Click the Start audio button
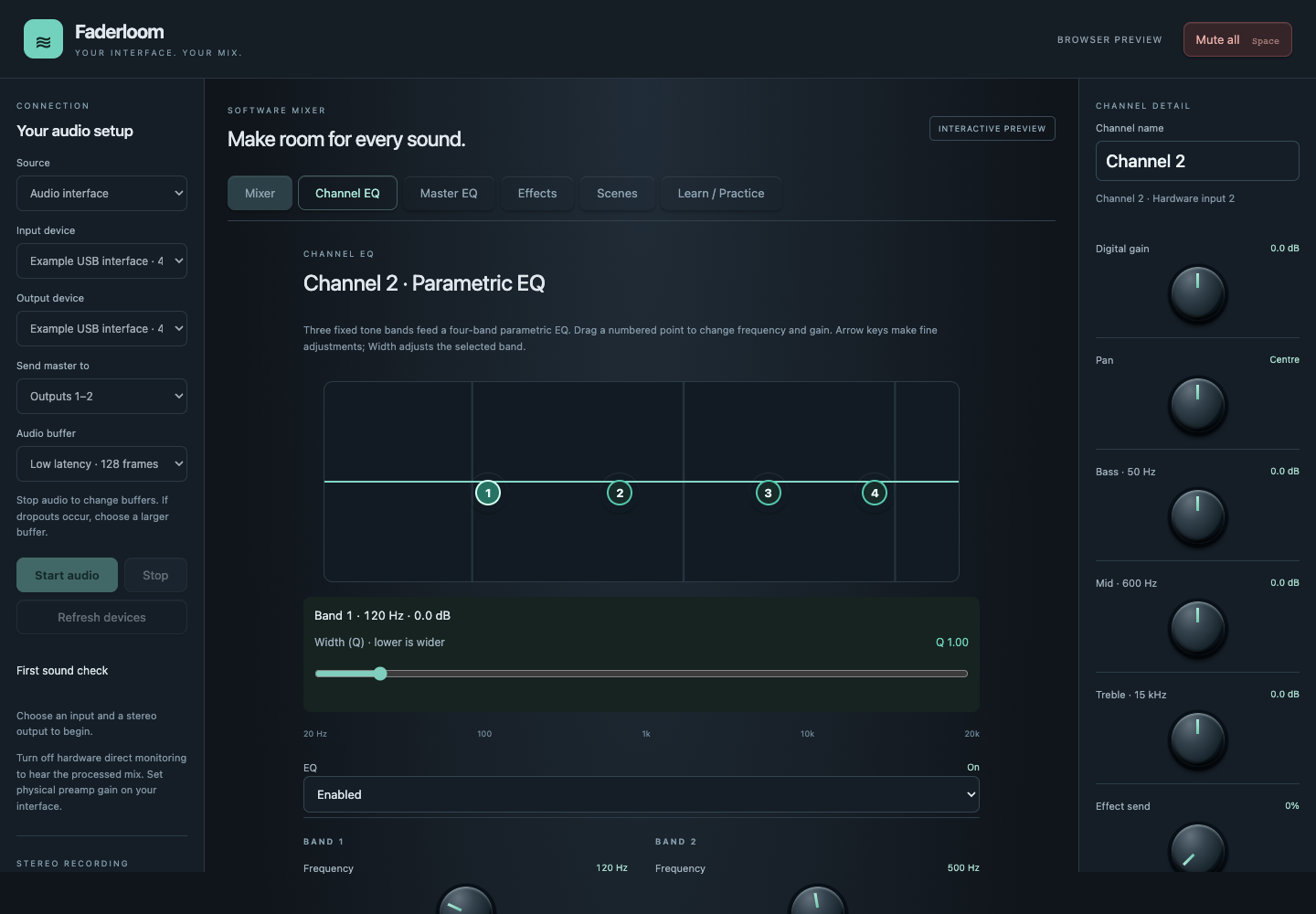 click(67, 575)
